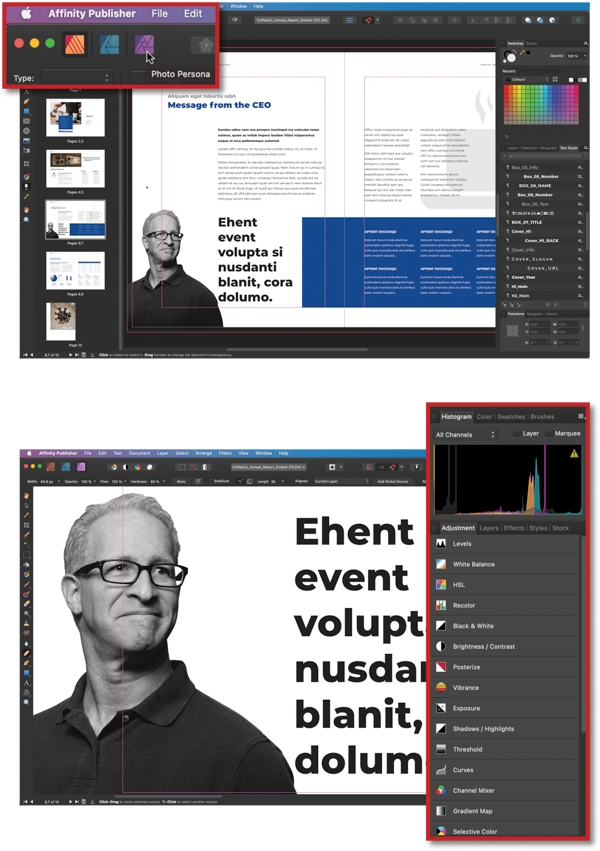Screen dimensions: 600x851
Task: Open the All Channels dropdown
Action: click(465, 434)
